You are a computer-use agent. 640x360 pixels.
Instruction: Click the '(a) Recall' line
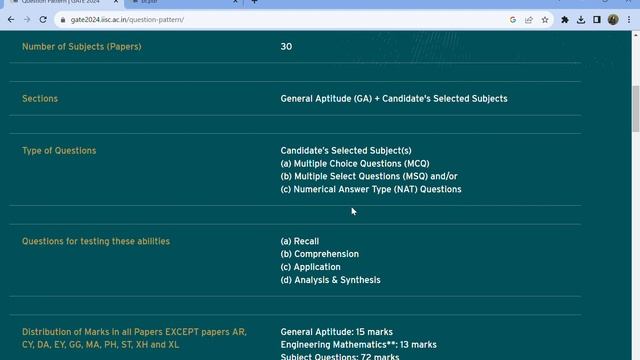coord(300,241)
